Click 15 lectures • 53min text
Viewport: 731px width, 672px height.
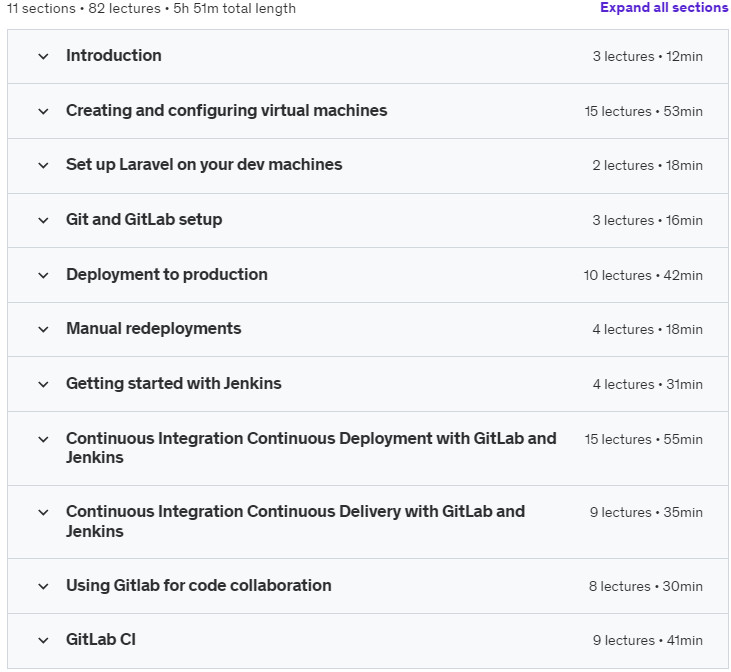point(643,111)
